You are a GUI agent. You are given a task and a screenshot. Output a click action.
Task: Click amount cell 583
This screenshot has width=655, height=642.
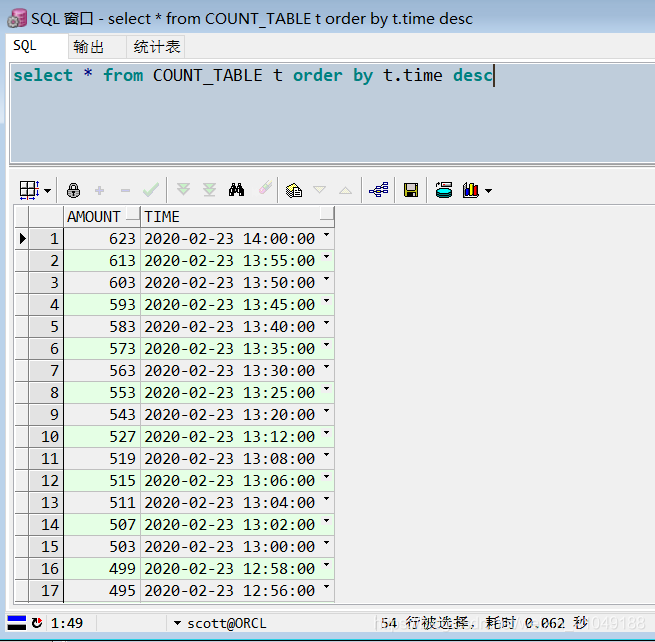[102, 327]
